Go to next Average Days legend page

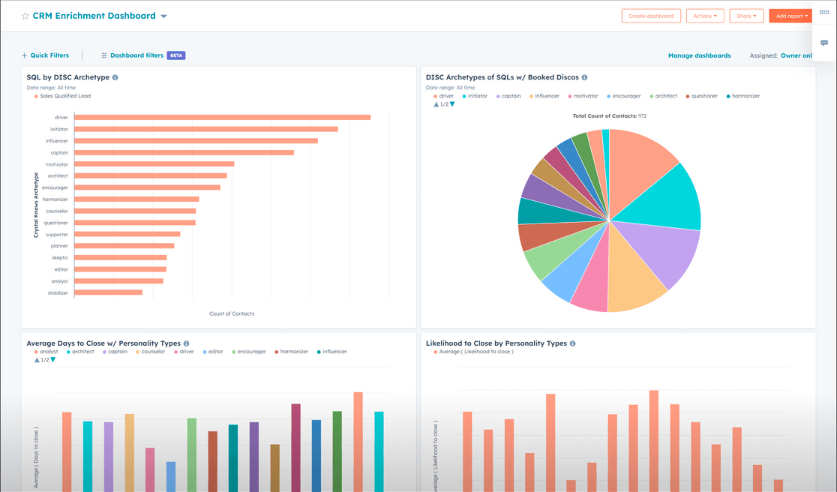point(53,360)
